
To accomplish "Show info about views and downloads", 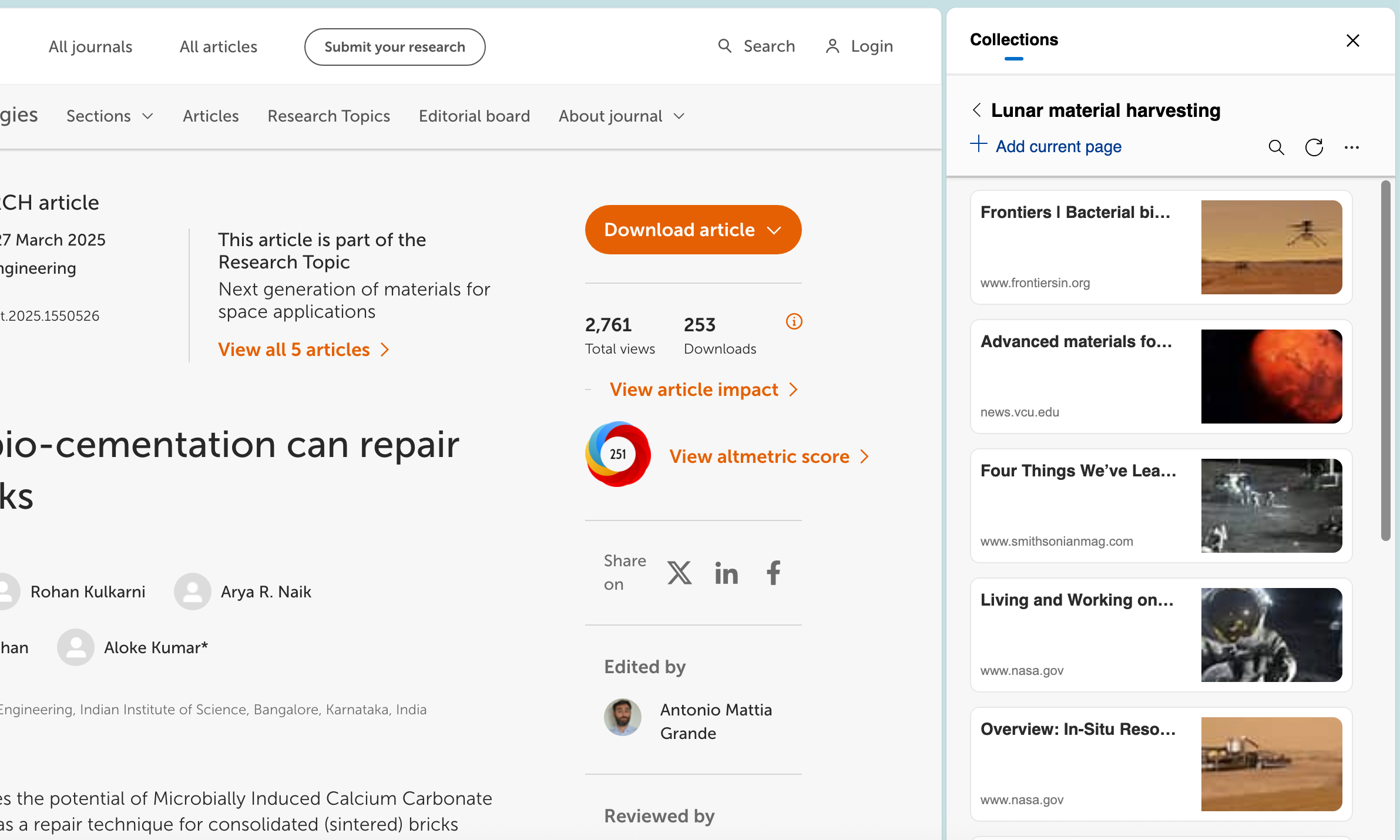I will (794, 321).
